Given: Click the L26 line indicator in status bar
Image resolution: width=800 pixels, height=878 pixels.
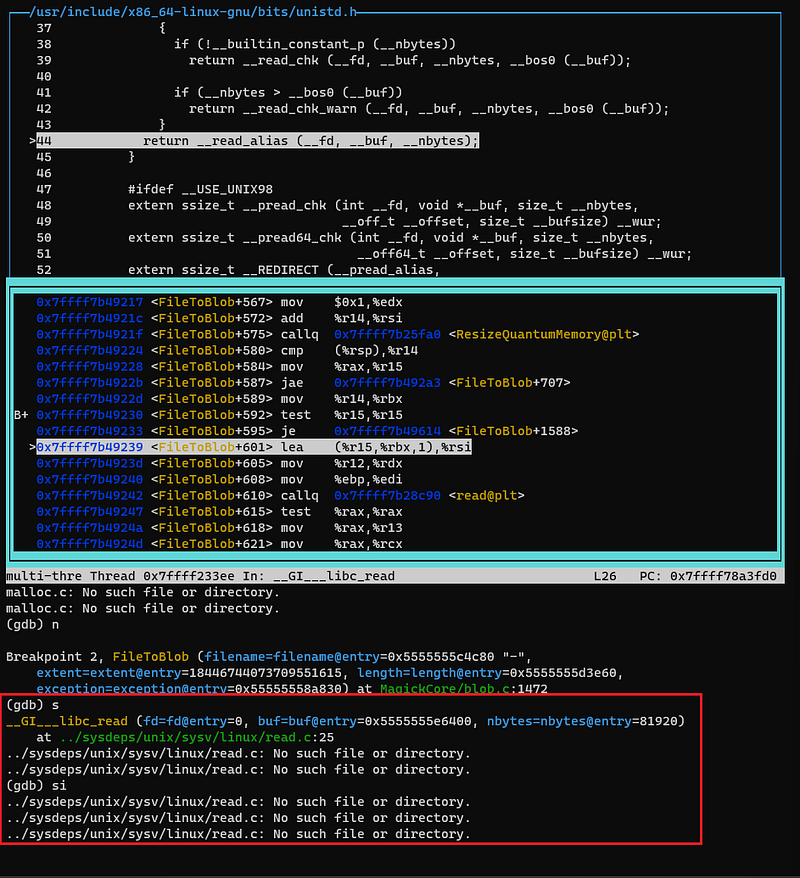Looking at the screenshot, I should [605, 576].
